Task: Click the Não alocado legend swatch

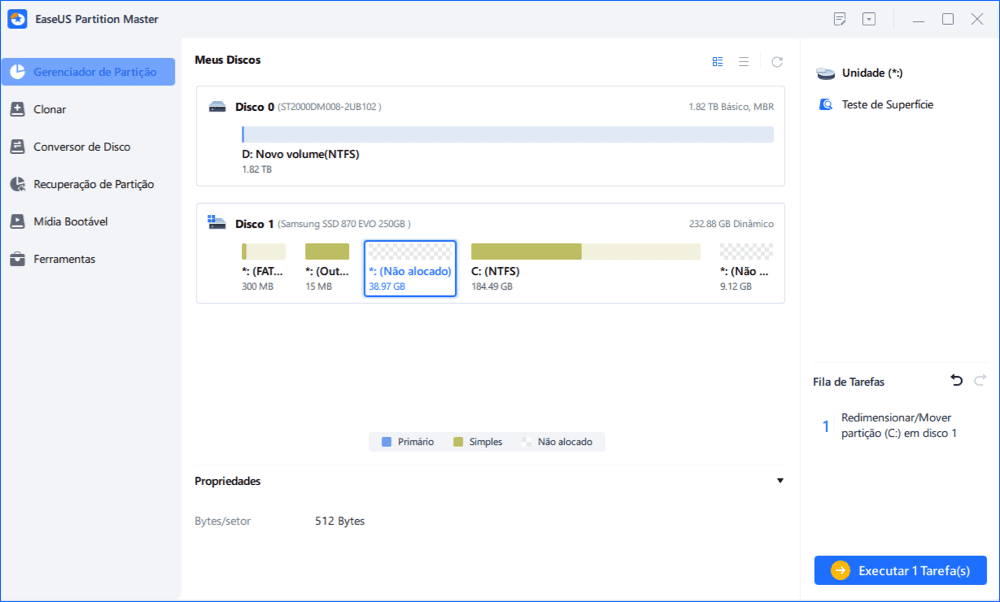Action: (526, 442)
